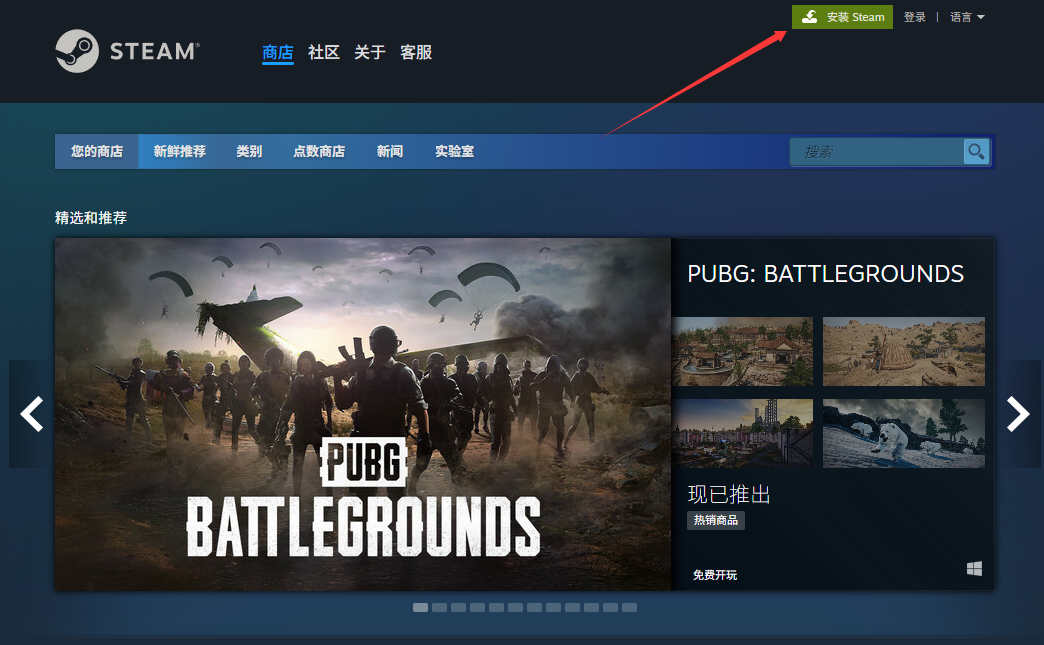View the PUBG village screenshot thumbnail
This screenshot has width=1044, height=645.
tap(742, 351)
